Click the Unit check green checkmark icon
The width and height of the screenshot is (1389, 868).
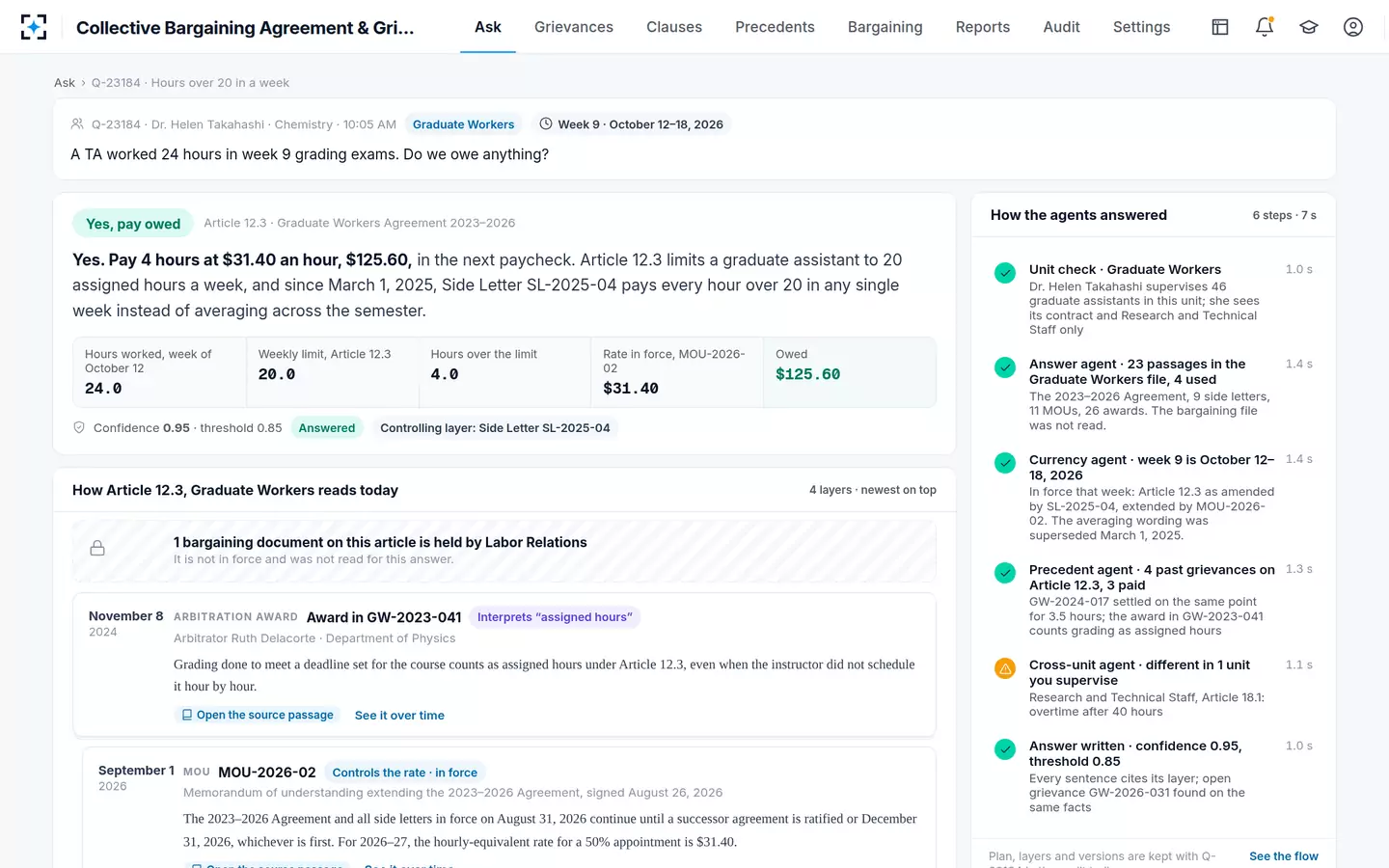(1005, 273)
